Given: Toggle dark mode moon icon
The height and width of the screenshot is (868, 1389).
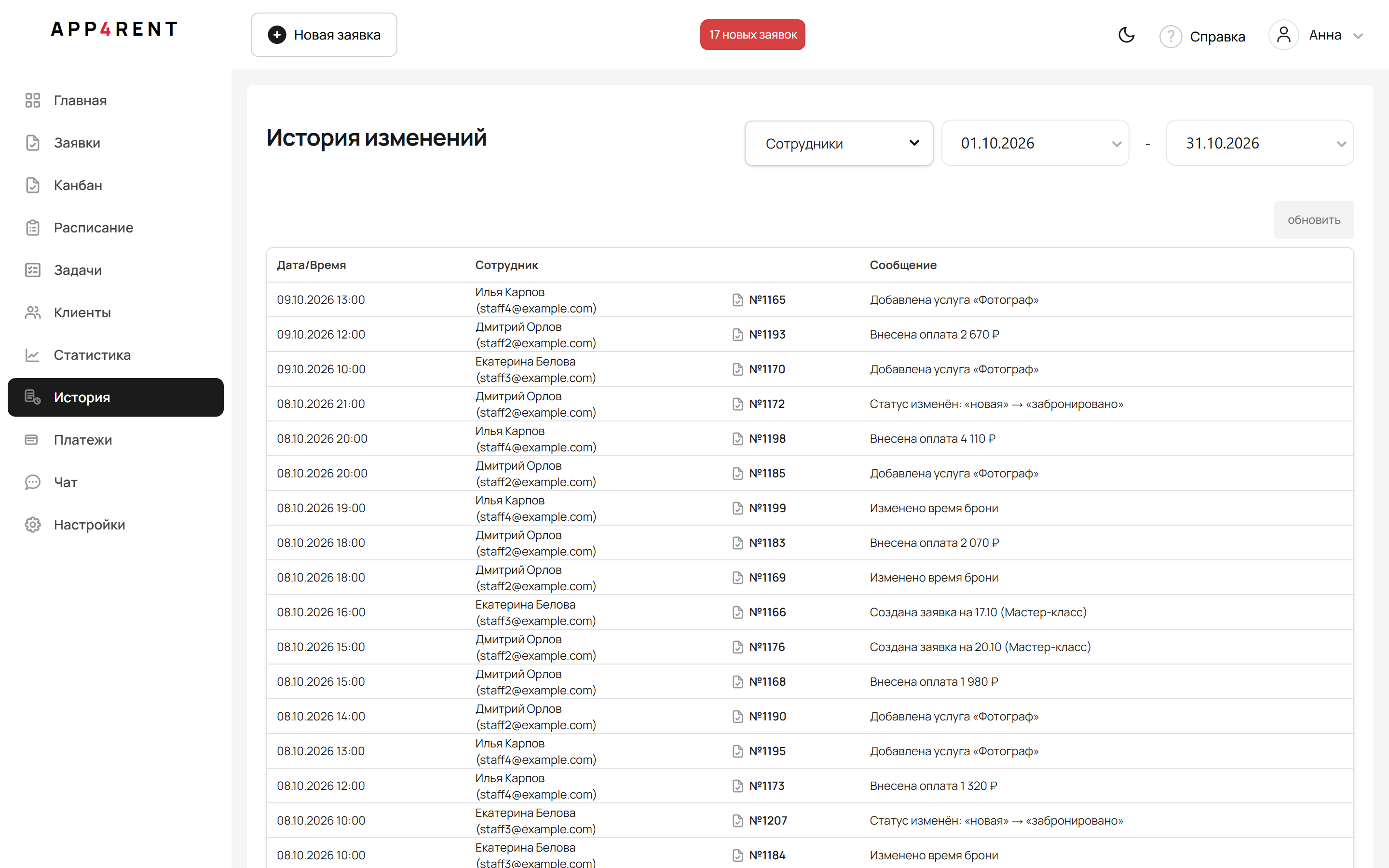Looking at the screenshot, I should coord(1126,35).
